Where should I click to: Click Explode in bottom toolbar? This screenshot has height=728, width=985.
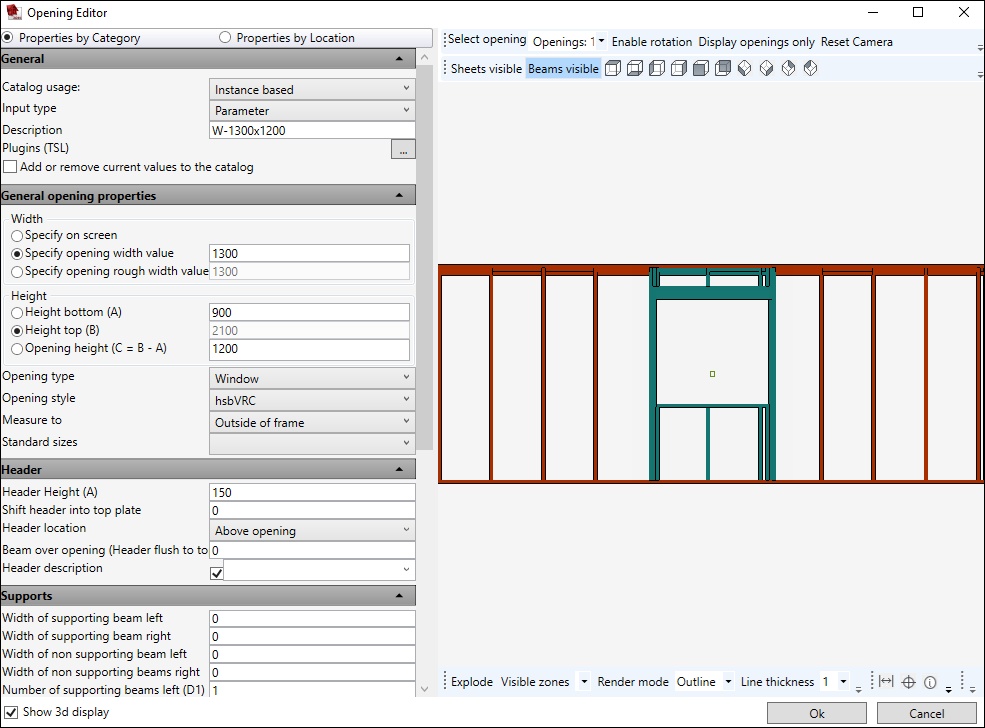(472, 682)
